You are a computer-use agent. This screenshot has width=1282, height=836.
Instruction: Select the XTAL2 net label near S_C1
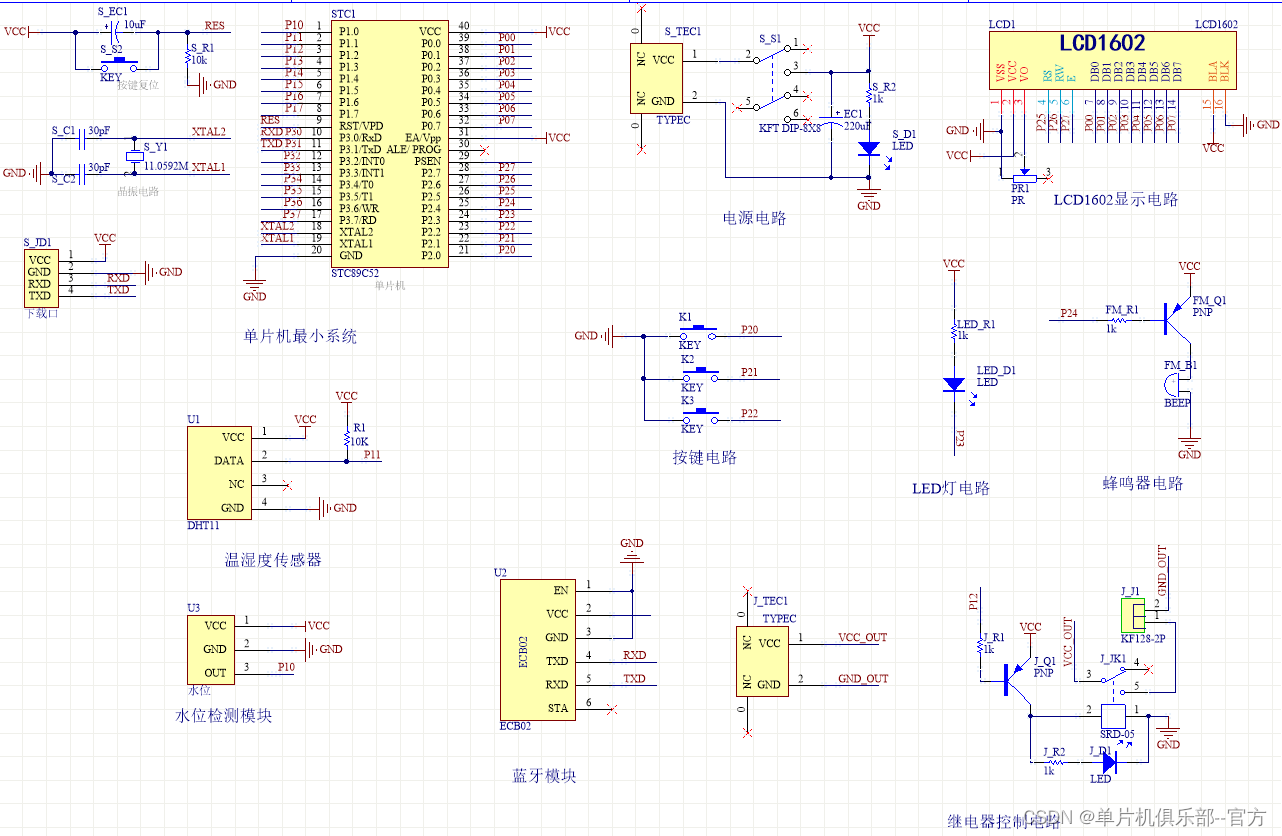[209, 132]
